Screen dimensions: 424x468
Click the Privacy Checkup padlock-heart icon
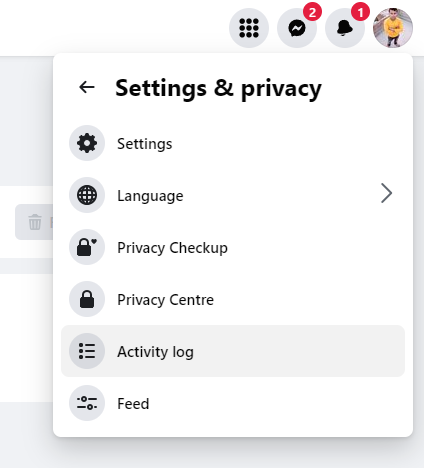tap(87, 247)
